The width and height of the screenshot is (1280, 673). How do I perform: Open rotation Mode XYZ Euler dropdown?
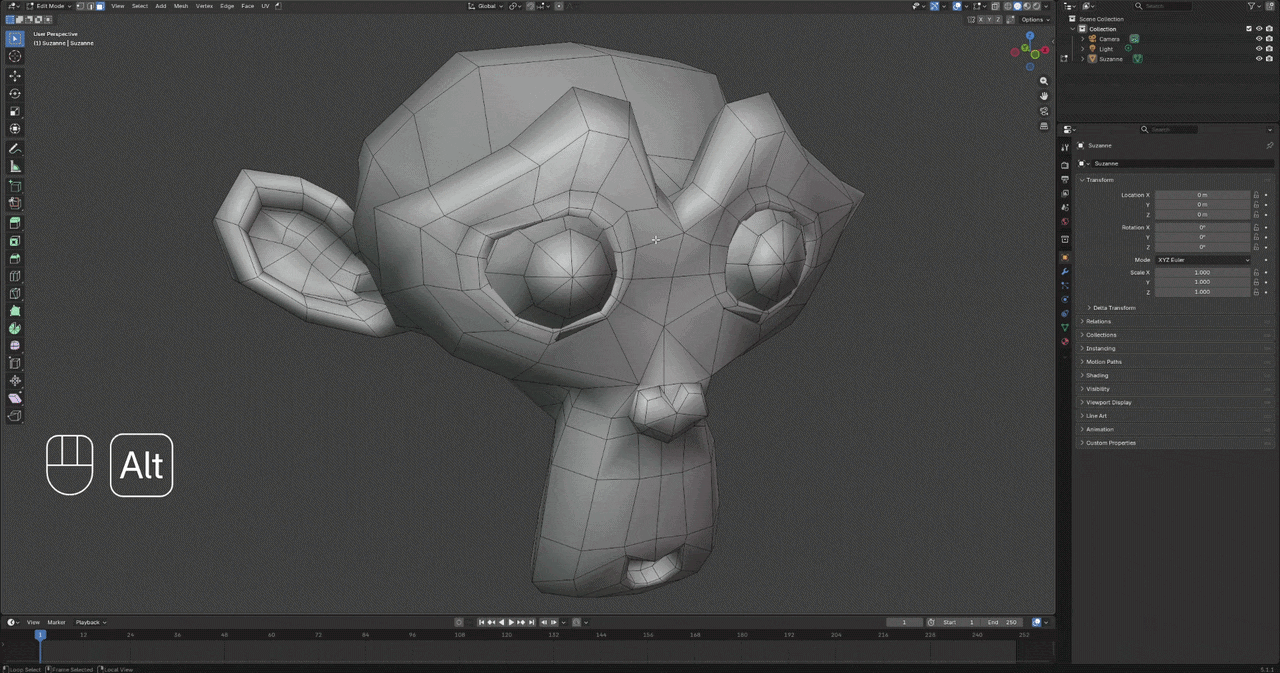(x=1203, y=260)
